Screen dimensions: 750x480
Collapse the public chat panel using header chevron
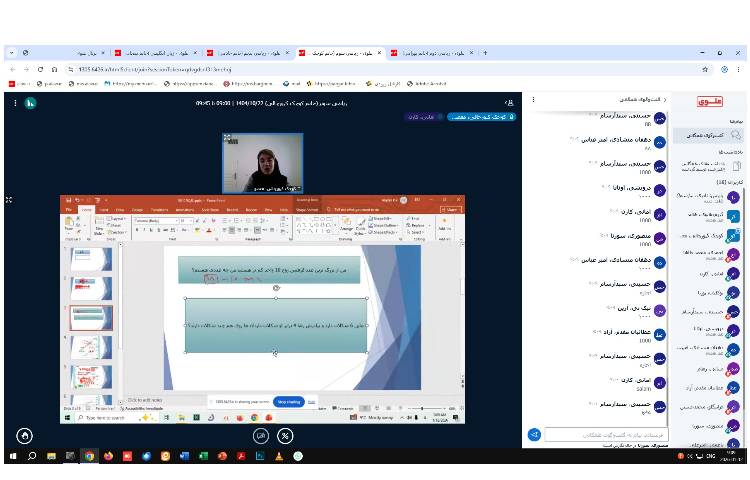pos(665,100)
